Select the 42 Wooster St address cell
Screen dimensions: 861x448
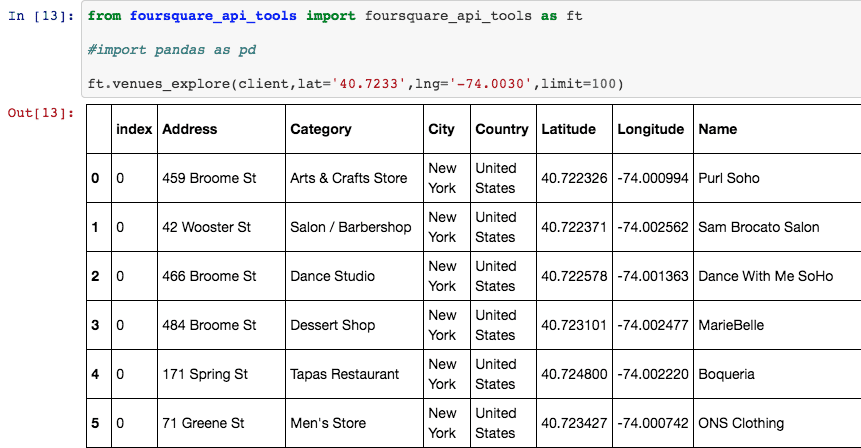(x=206, y=227)
